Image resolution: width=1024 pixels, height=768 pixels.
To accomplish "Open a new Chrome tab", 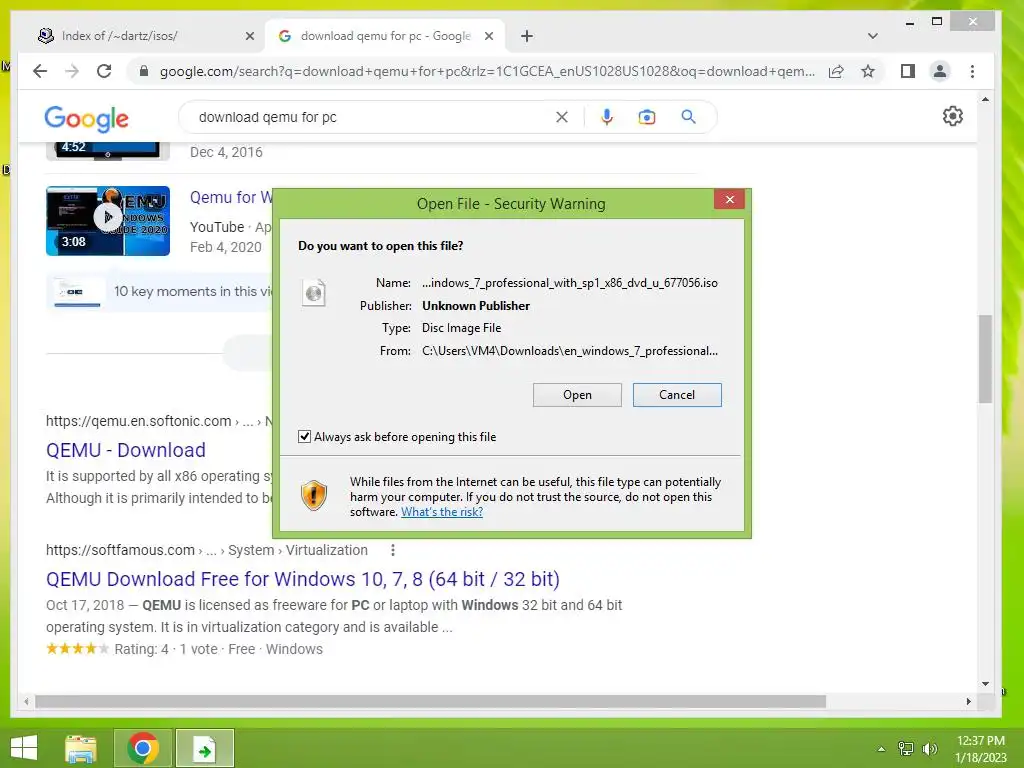I will pyautogui.click(x=527, y=36).
